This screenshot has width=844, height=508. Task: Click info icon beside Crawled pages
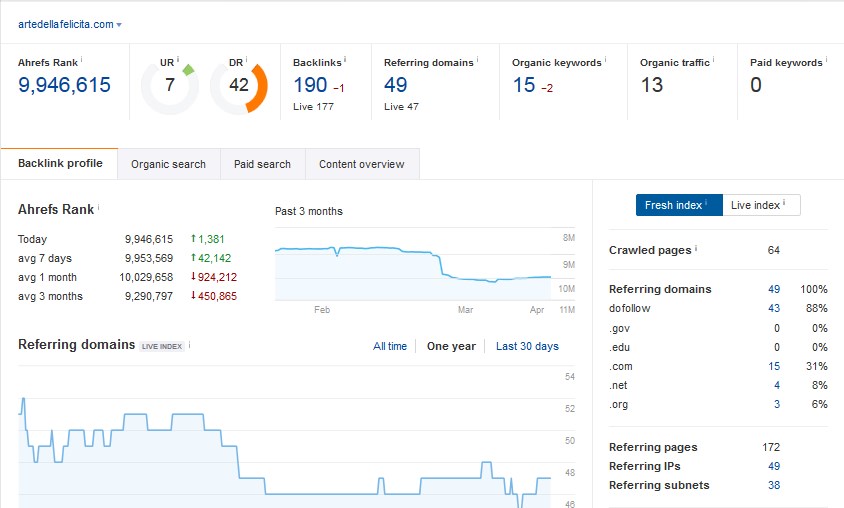pos(696,248)
